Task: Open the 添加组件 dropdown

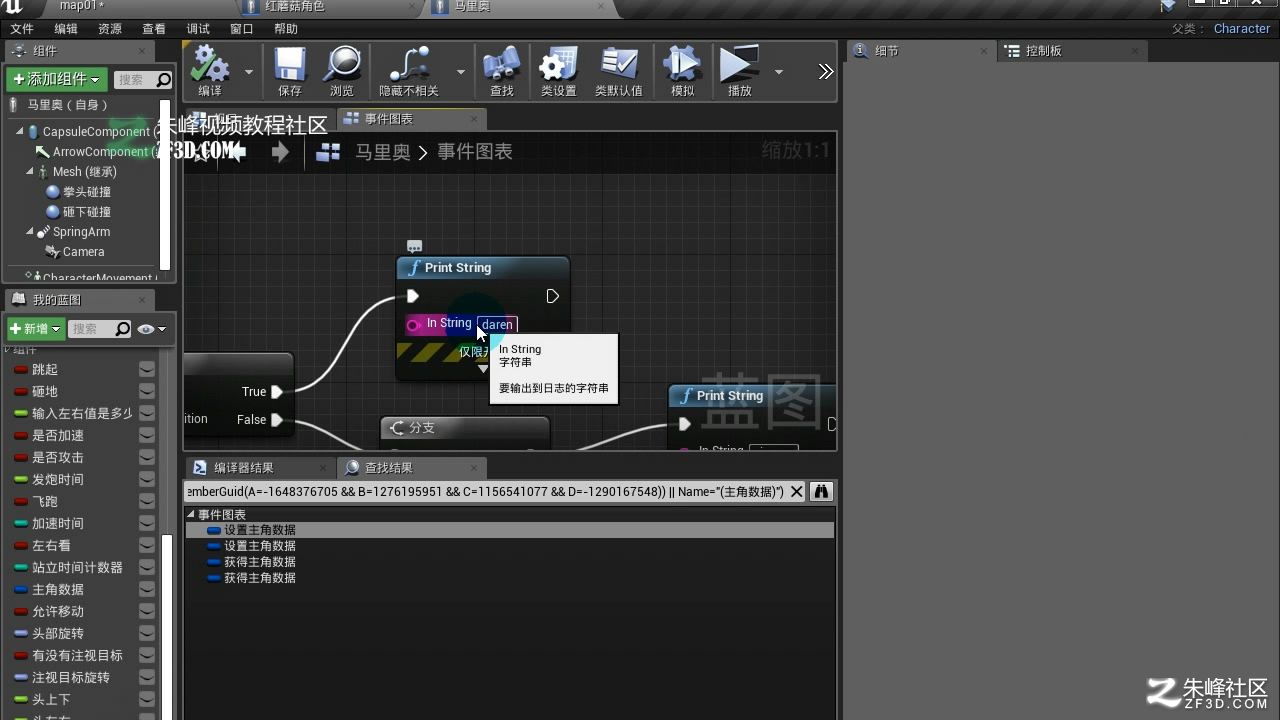Action: [x=56, y=79]
